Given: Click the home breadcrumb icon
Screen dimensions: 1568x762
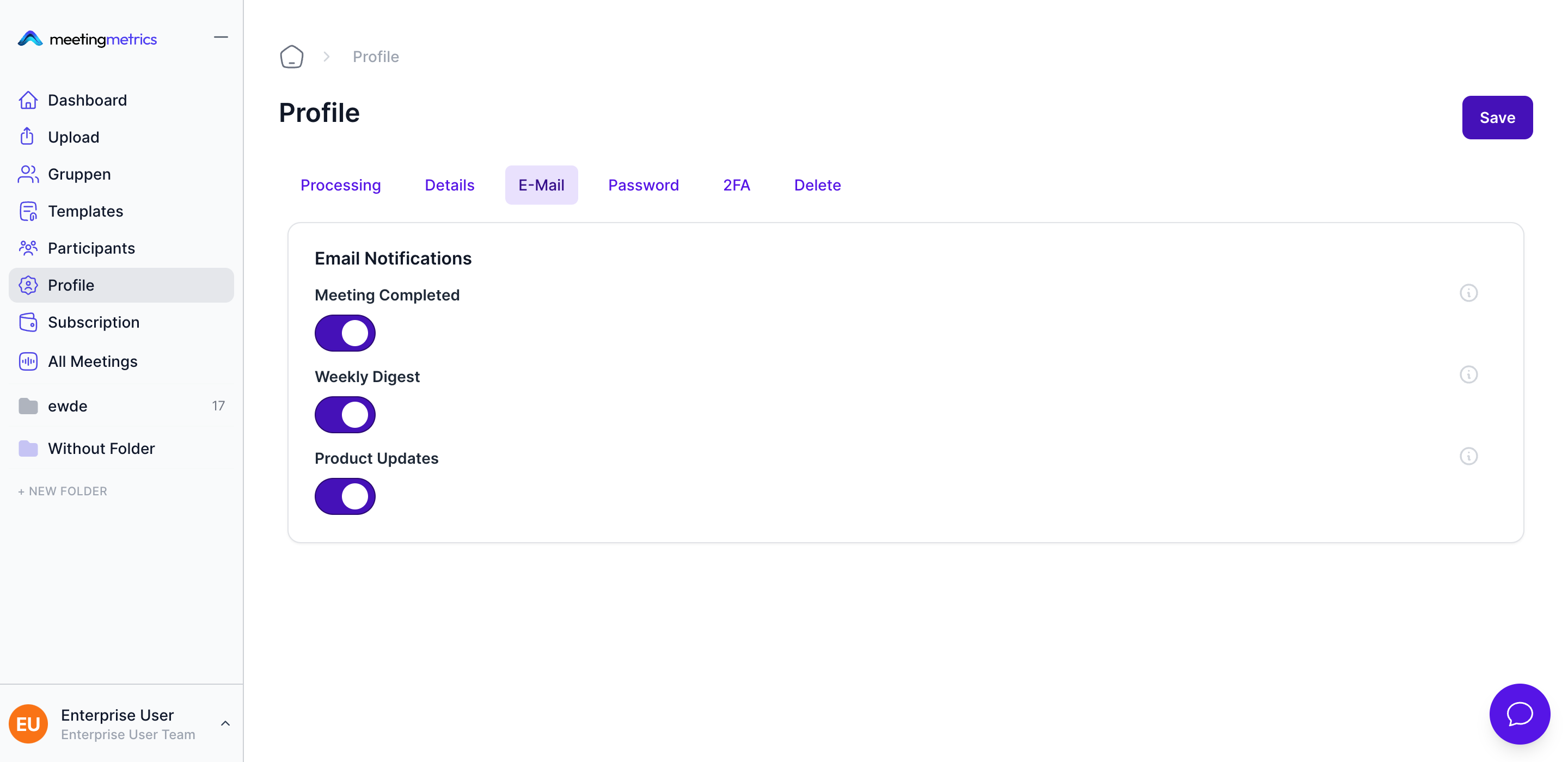Looking at the screenshot, I should [292, 57].
